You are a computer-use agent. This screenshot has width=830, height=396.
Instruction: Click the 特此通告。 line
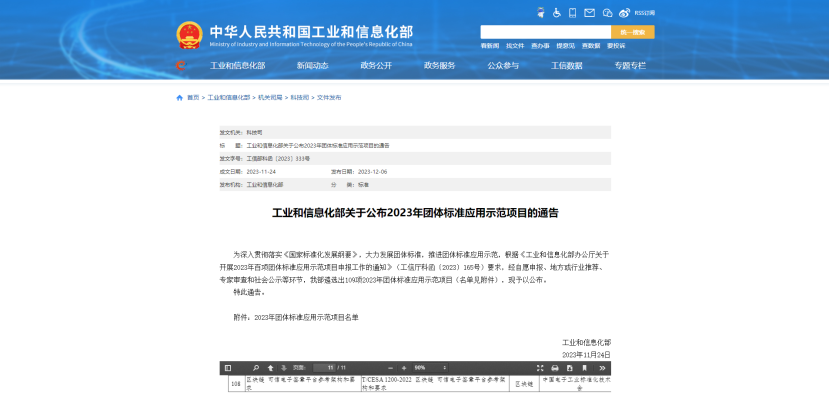[249, 292]
